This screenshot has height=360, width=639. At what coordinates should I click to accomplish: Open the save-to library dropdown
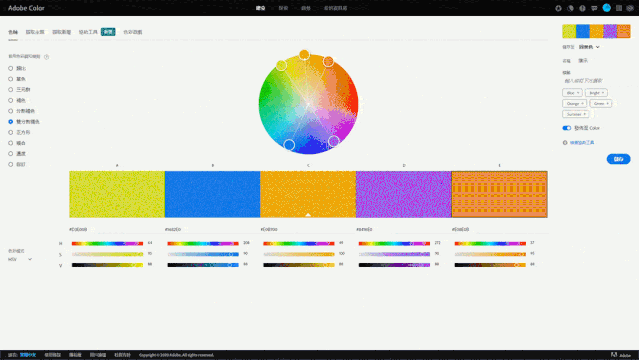click(589, 47)
